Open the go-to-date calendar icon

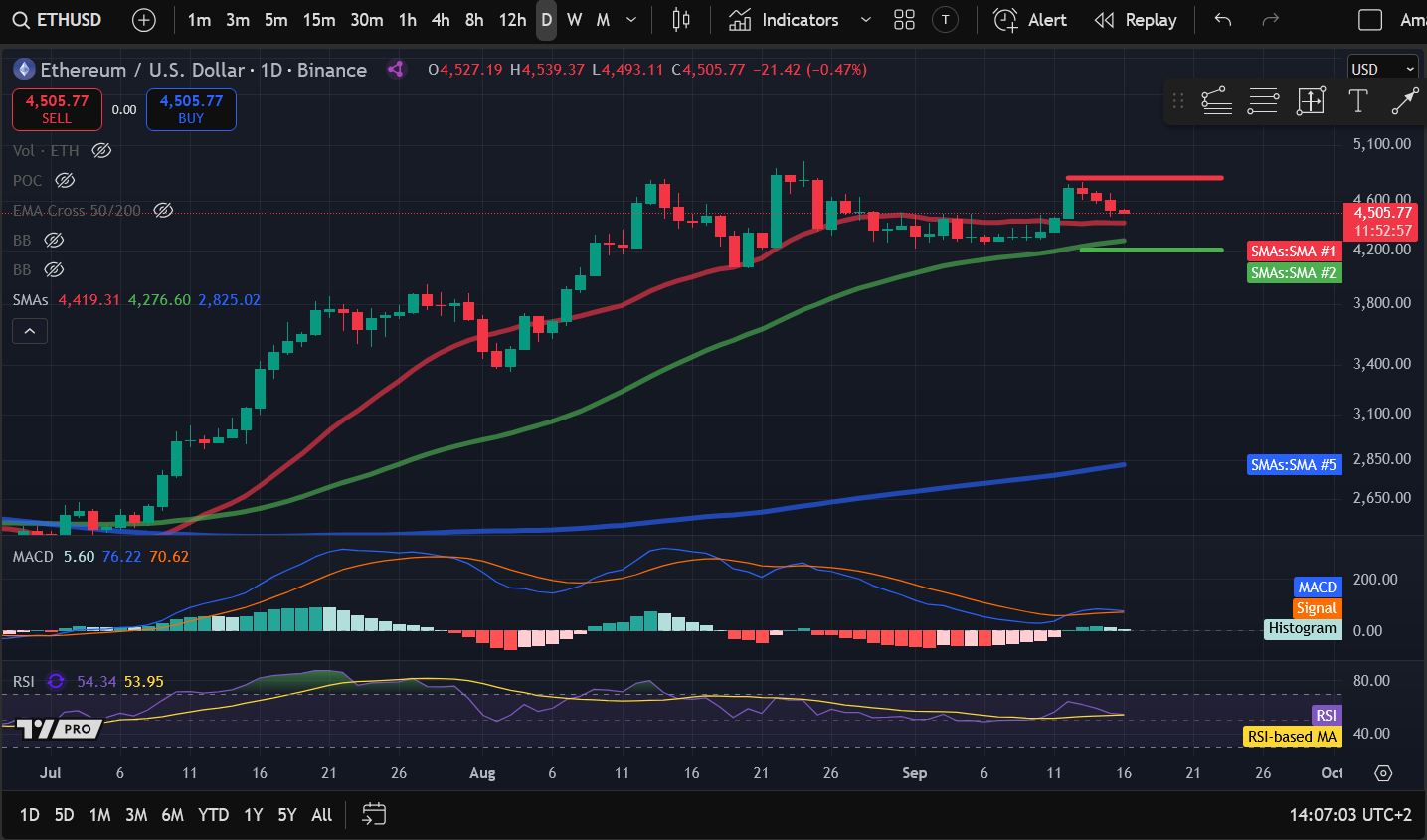coord(374,815)
